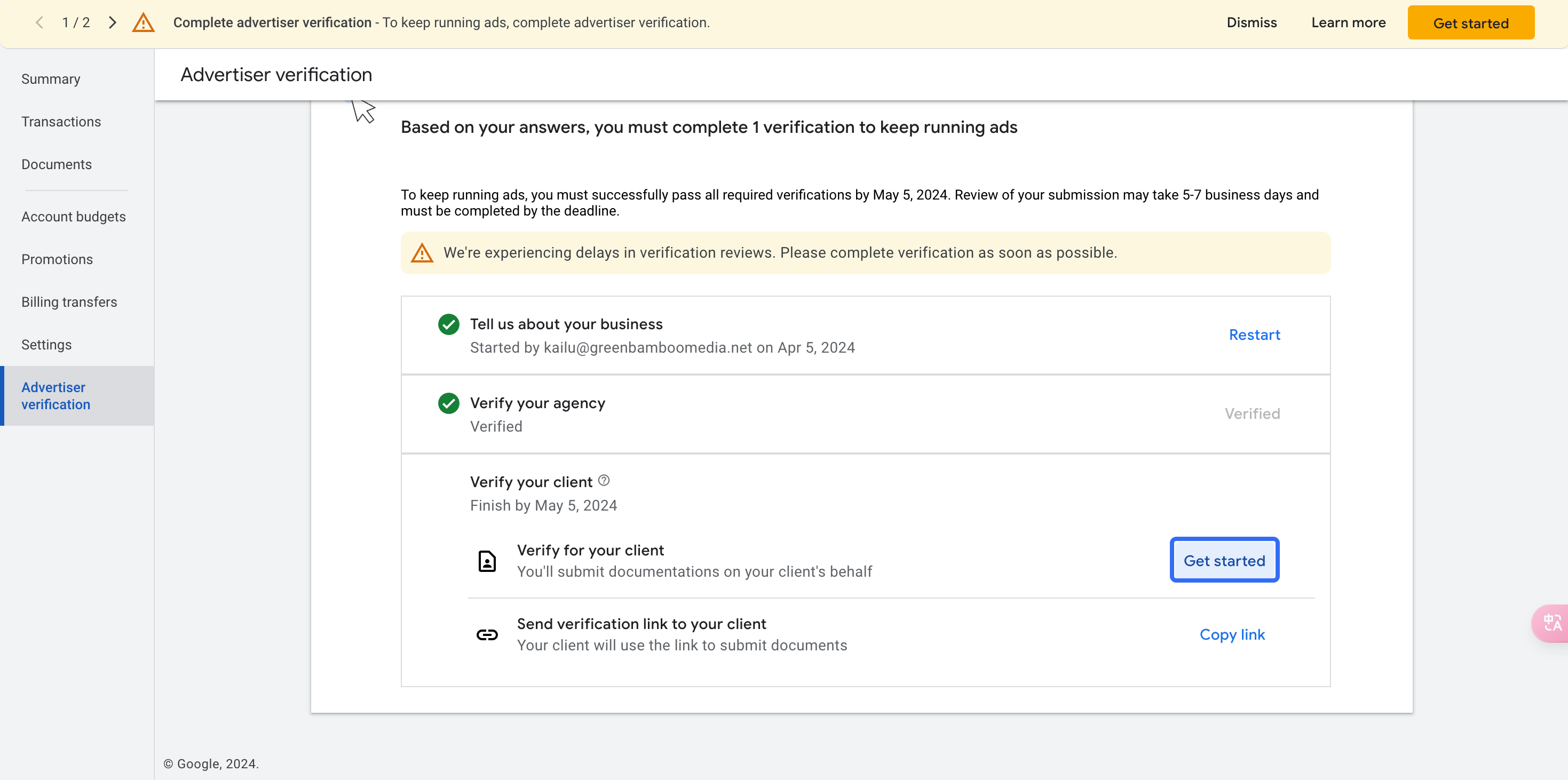
Task: Click the Verify your agency heading
Action: pos(537,403)
